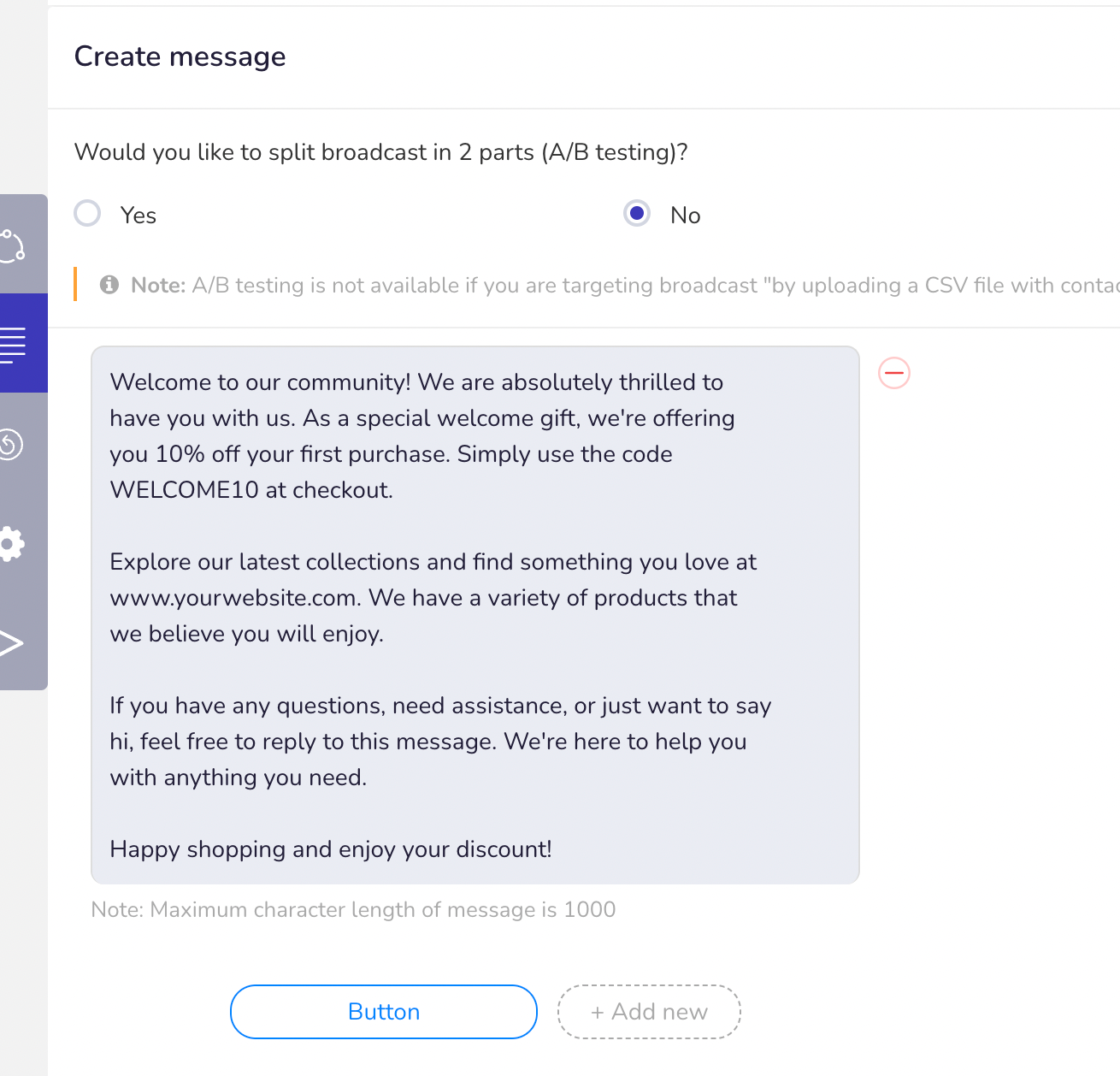Click the + Add new button
The image size is (1120, 1076).
click(x=649, y=1012)
